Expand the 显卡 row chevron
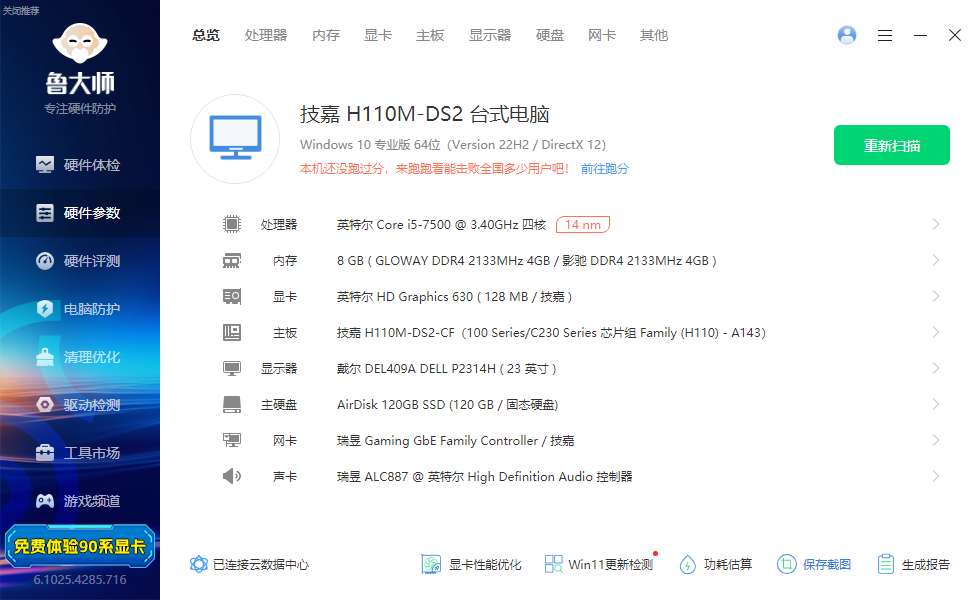The image size is (980, 600). pos(936,296)
